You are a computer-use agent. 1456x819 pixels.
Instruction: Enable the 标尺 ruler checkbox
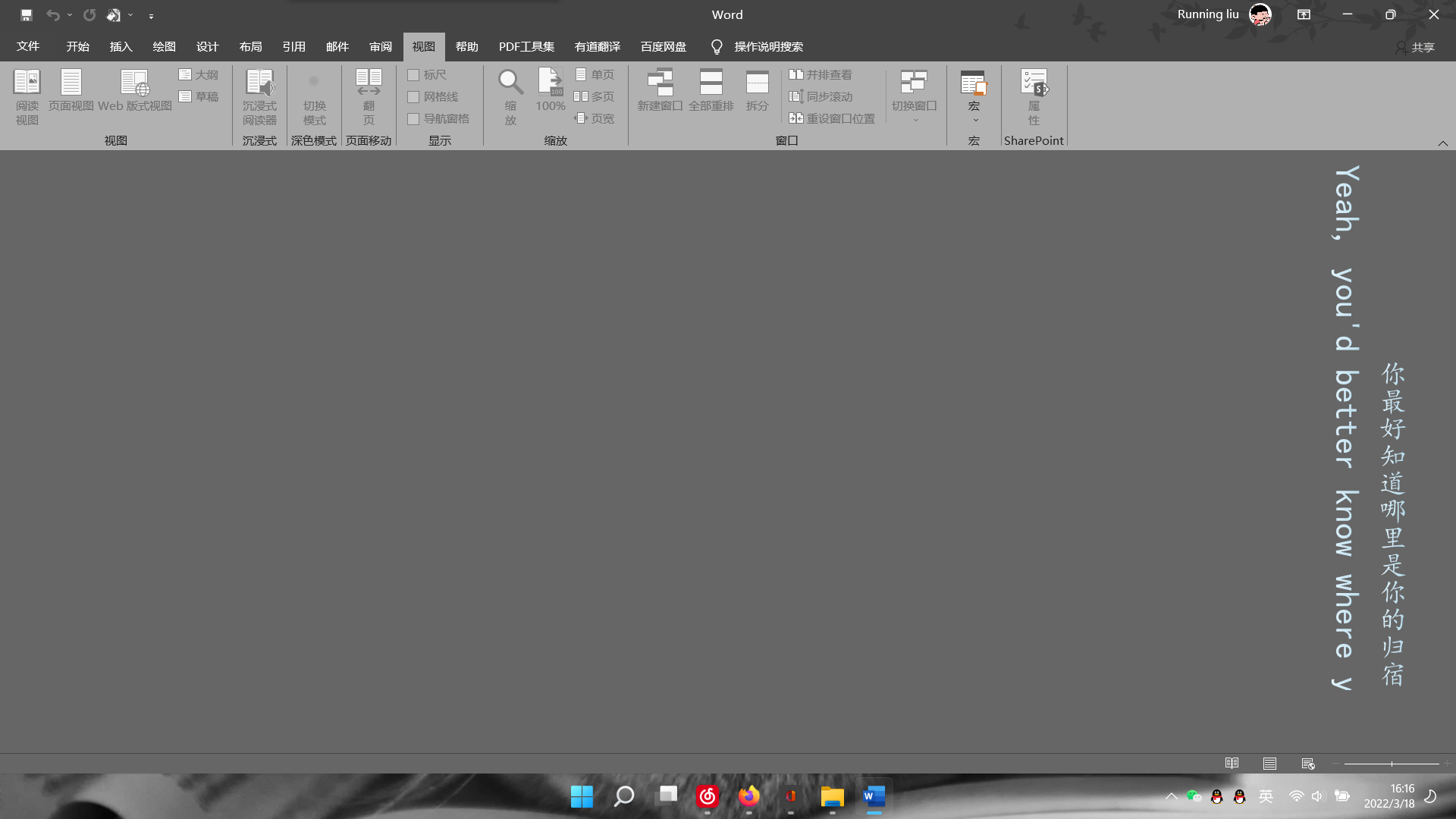pyautogui.click(x=413, y=75)
